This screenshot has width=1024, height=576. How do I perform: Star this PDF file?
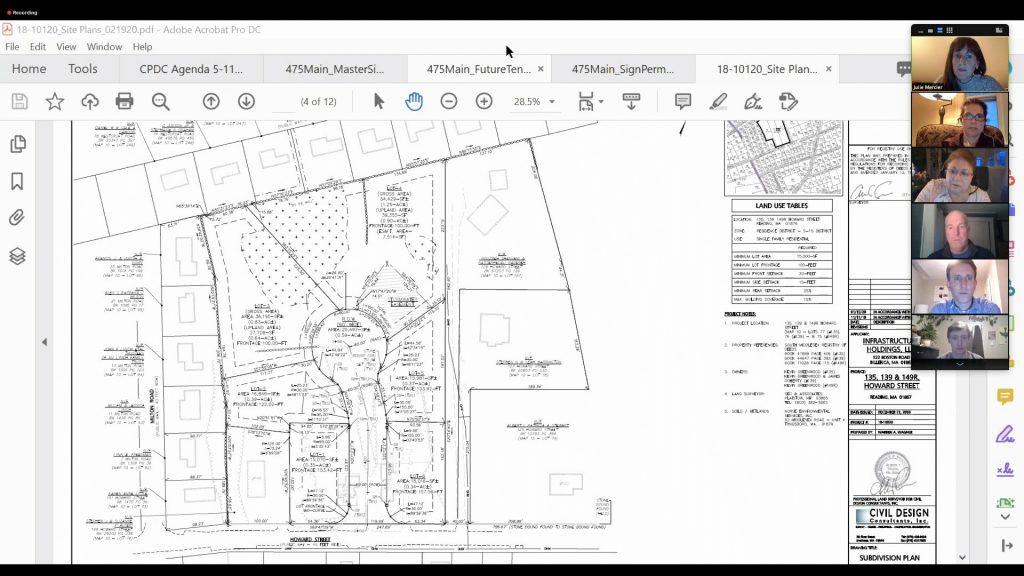(x=55, y=101)
